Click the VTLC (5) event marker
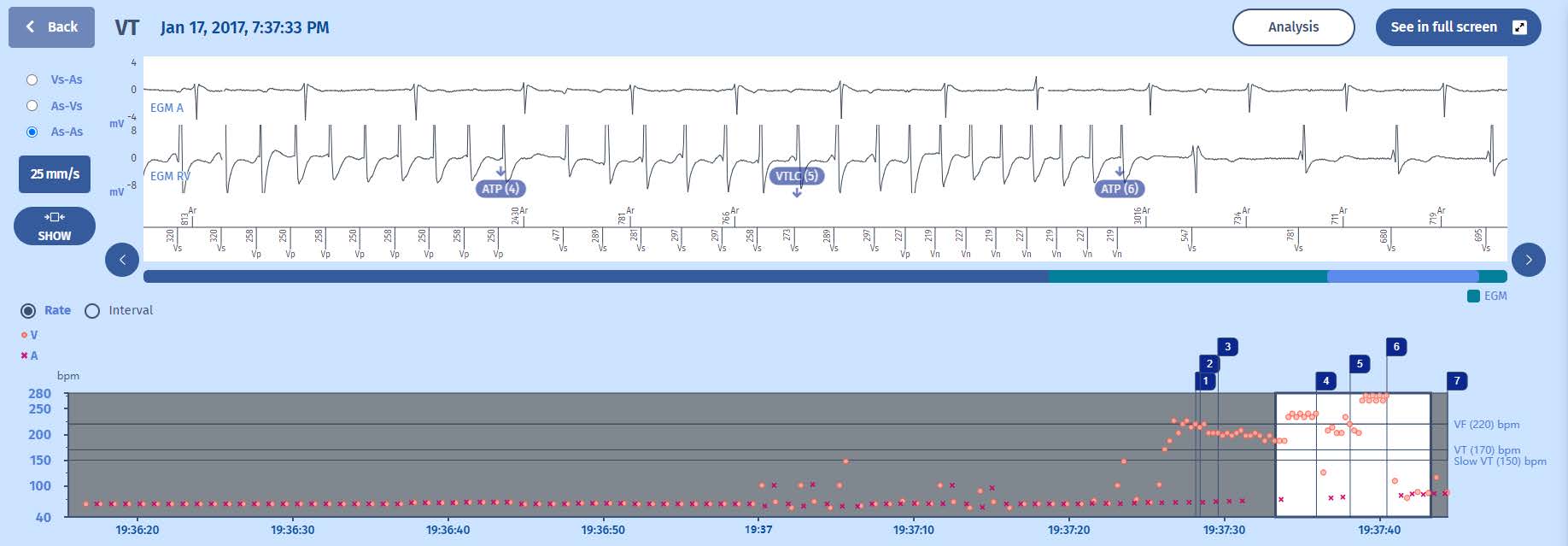The image size is (1568, 546). click(x=796, y=176)
